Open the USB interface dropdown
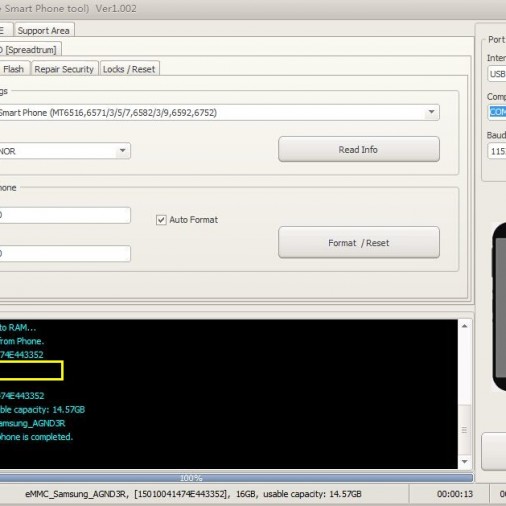This screenshot has height=506, width=506. [497, 74]
